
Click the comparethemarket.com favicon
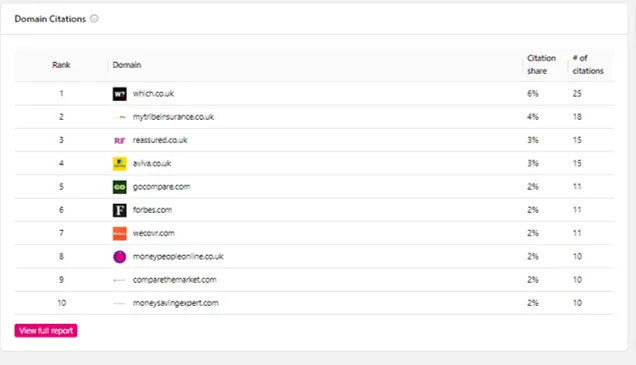(x=119, y=280)
